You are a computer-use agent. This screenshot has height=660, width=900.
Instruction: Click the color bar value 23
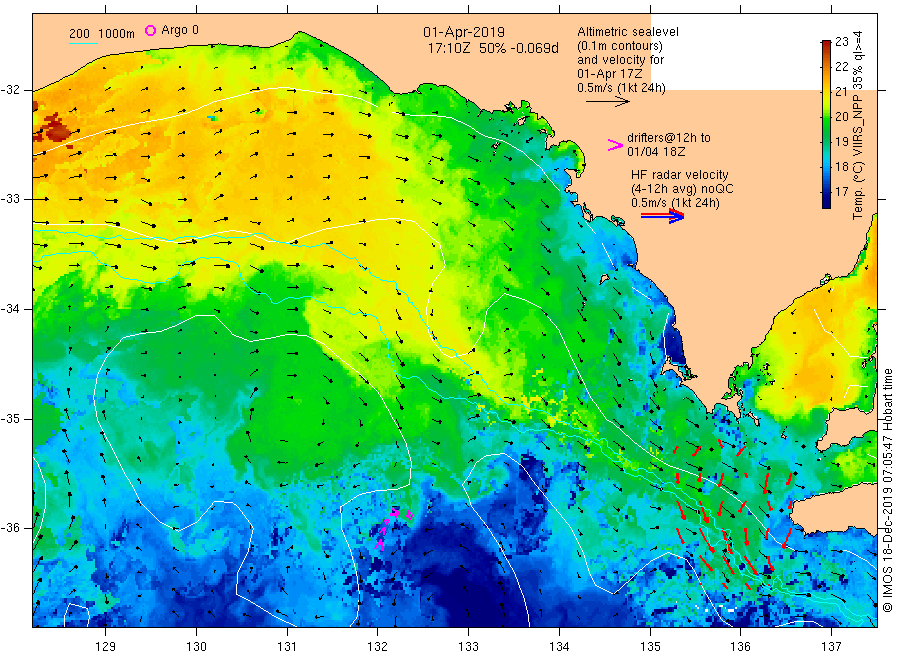(x=841, y=41)
